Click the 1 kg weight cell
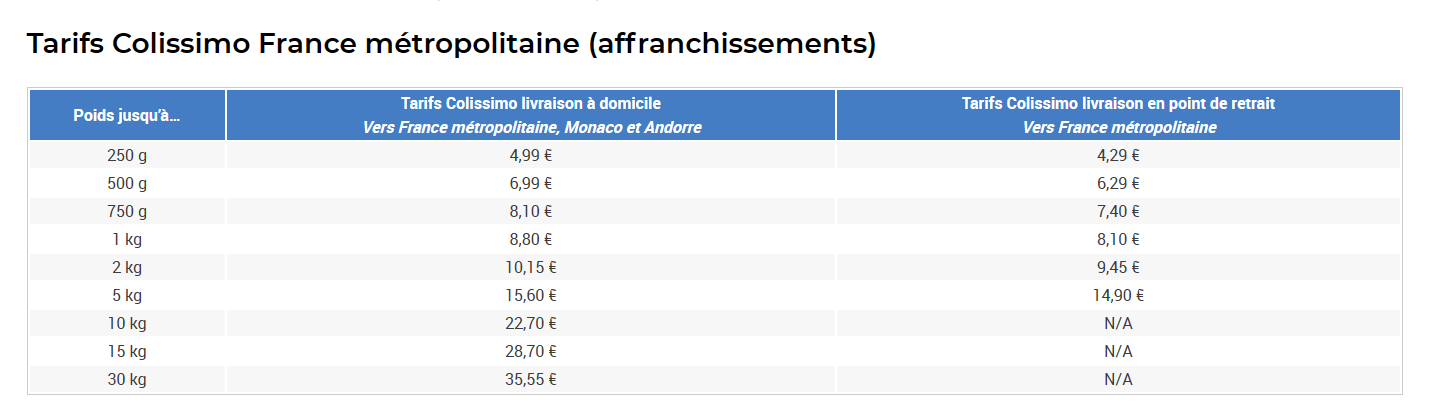 127,239
